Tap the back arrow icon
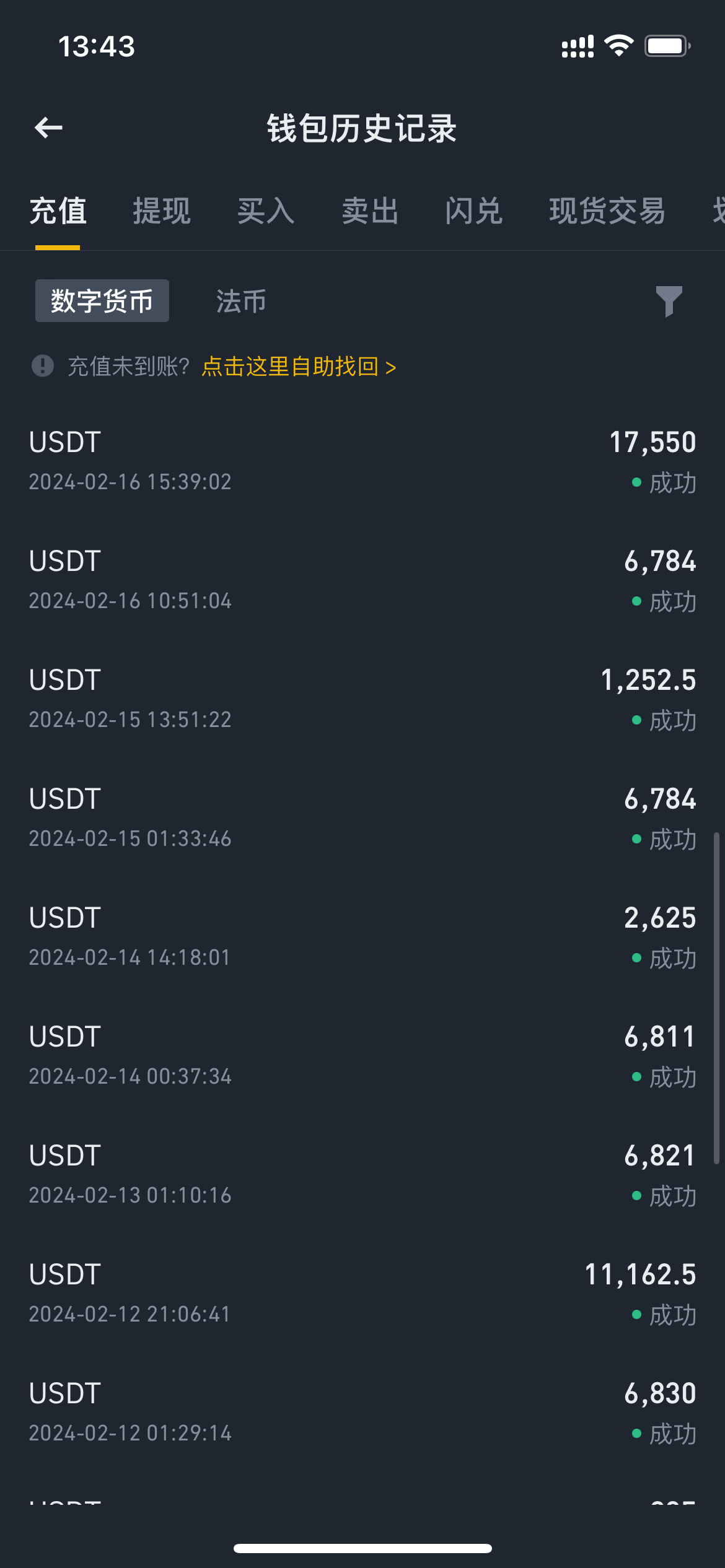The height and width of the screenshot is (1568, 725). tap(49, 128)
